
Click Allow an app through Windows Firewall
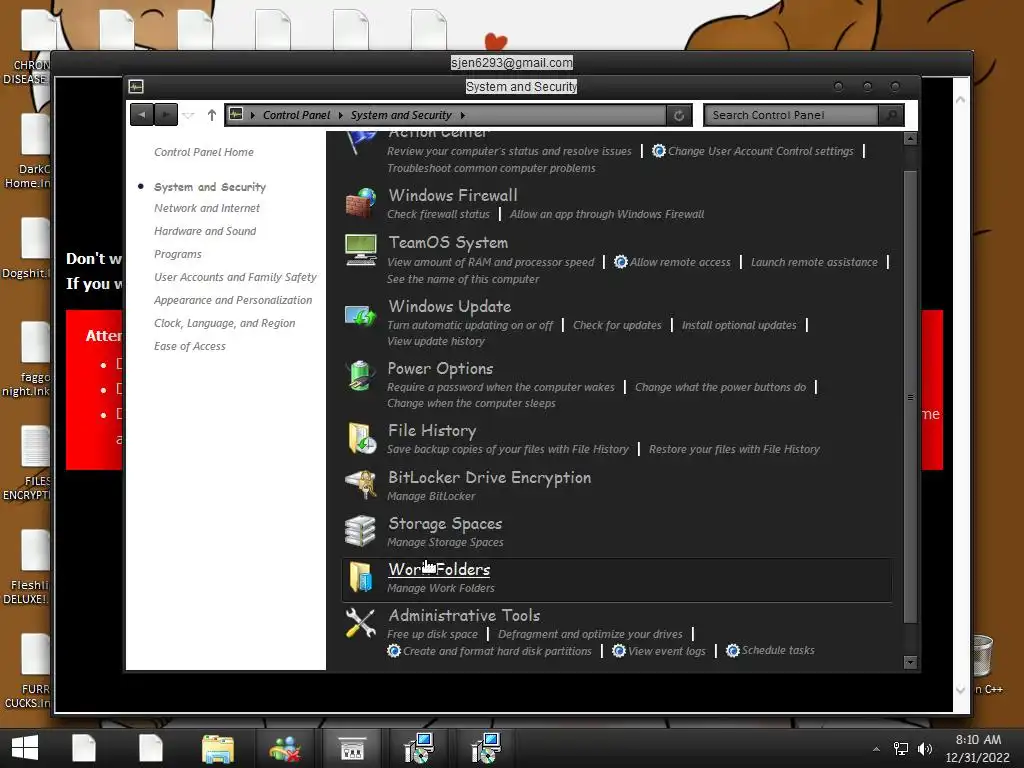607,214
